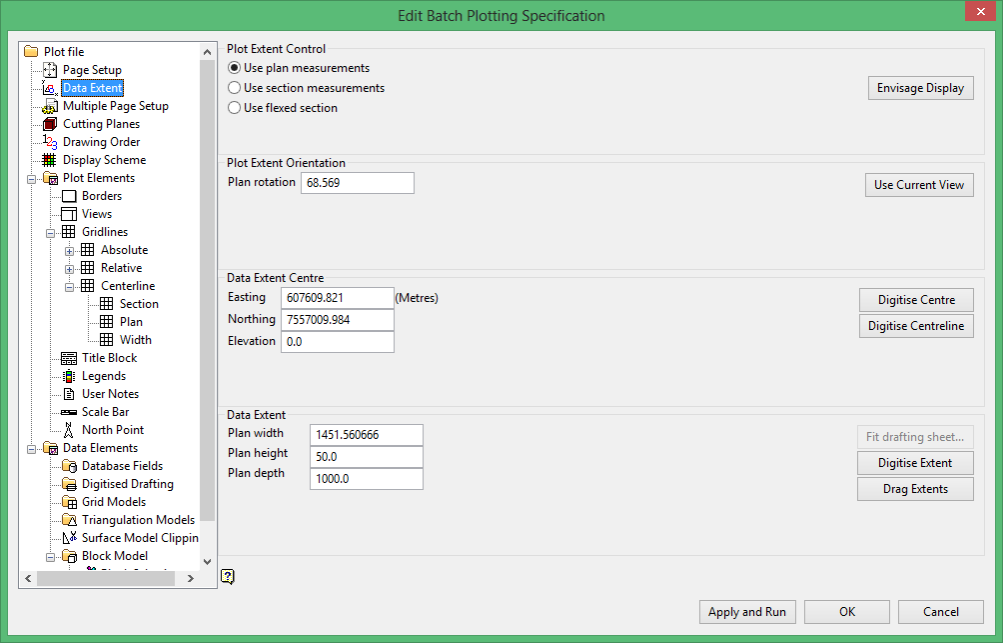1003x643 pixels.
Task: Select Use flexed section radio button
Action: 235,107
